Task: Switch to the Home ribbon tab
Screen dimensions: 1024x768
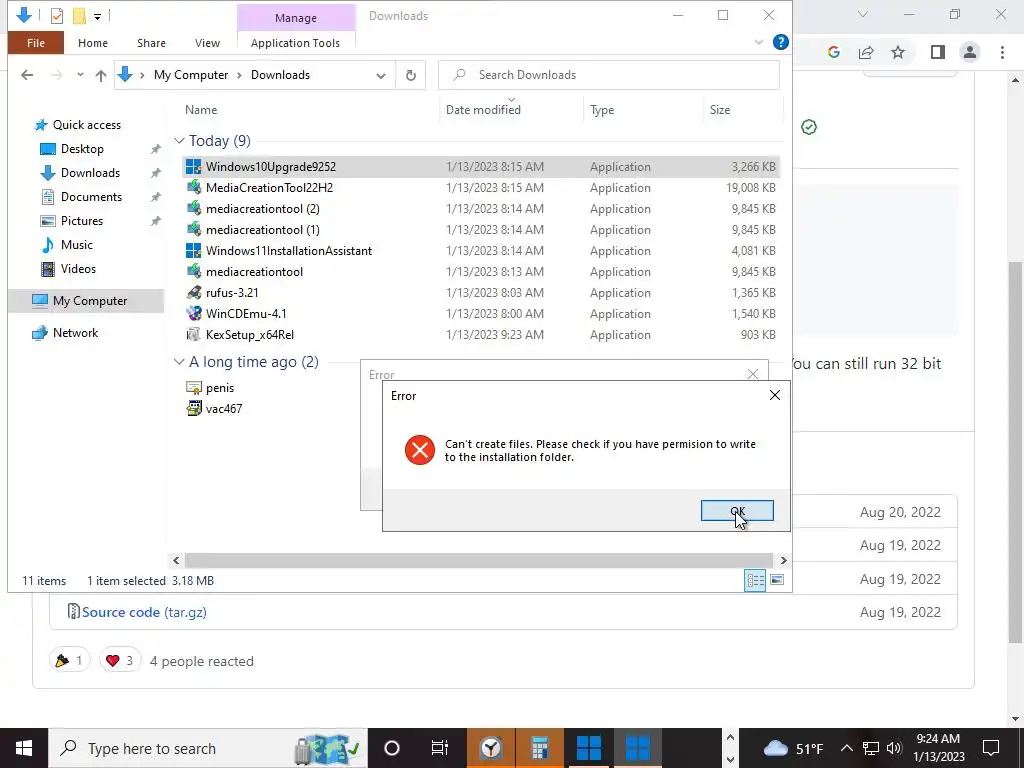Action: (x=93, y=43)
